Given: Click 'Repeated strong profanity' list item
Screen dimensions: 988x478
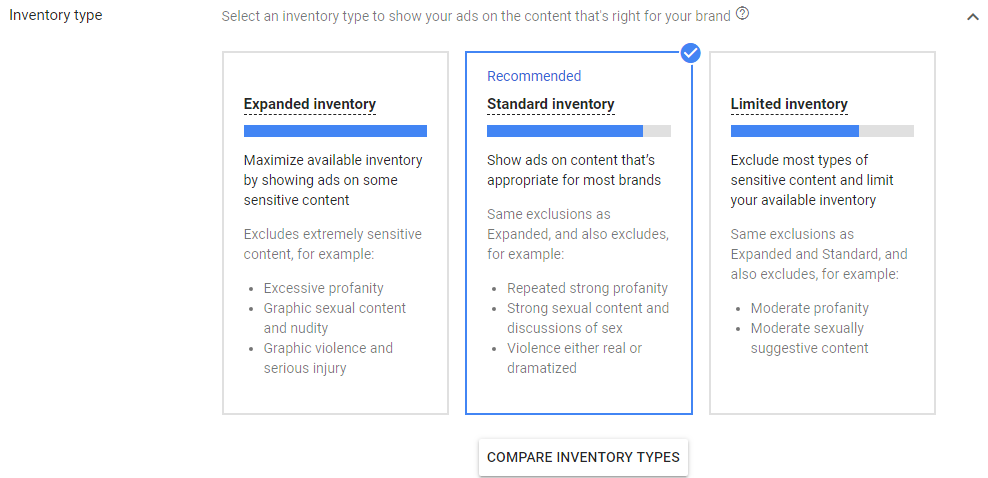Looking at the screenshot, I should click(587, 288).
